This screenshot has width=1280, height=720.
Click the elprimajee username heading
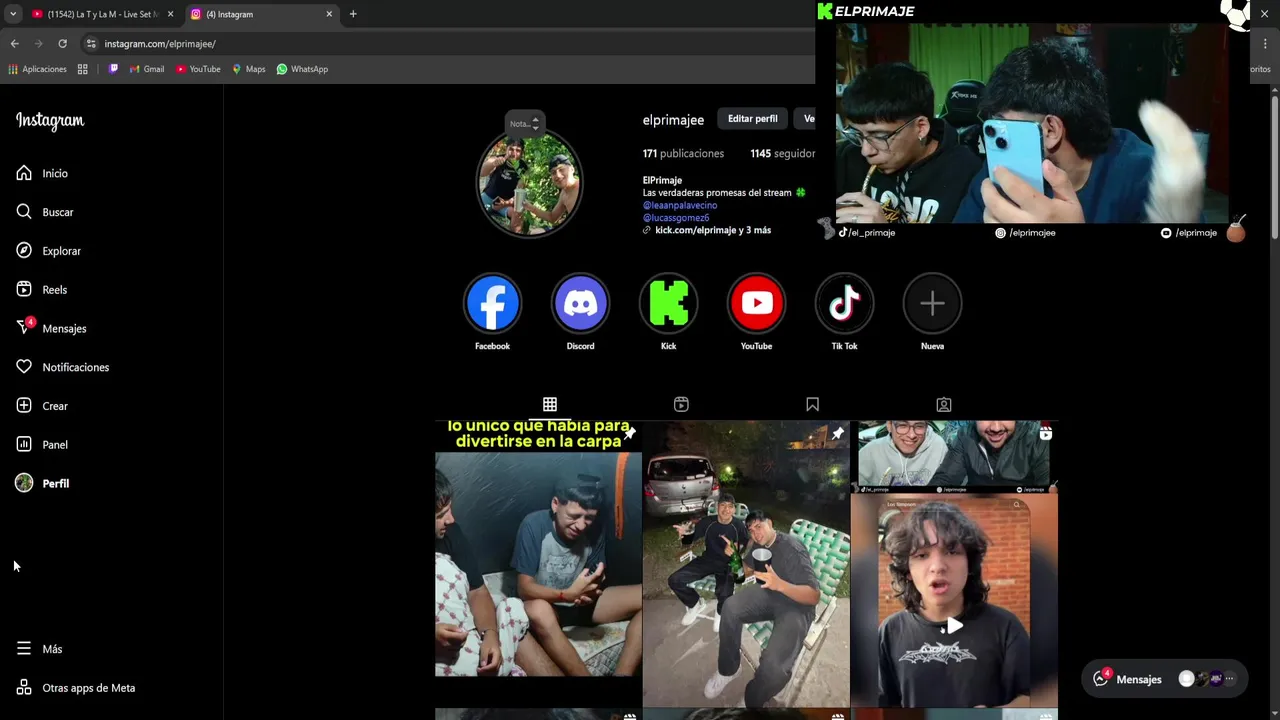(x=673, y=120)
